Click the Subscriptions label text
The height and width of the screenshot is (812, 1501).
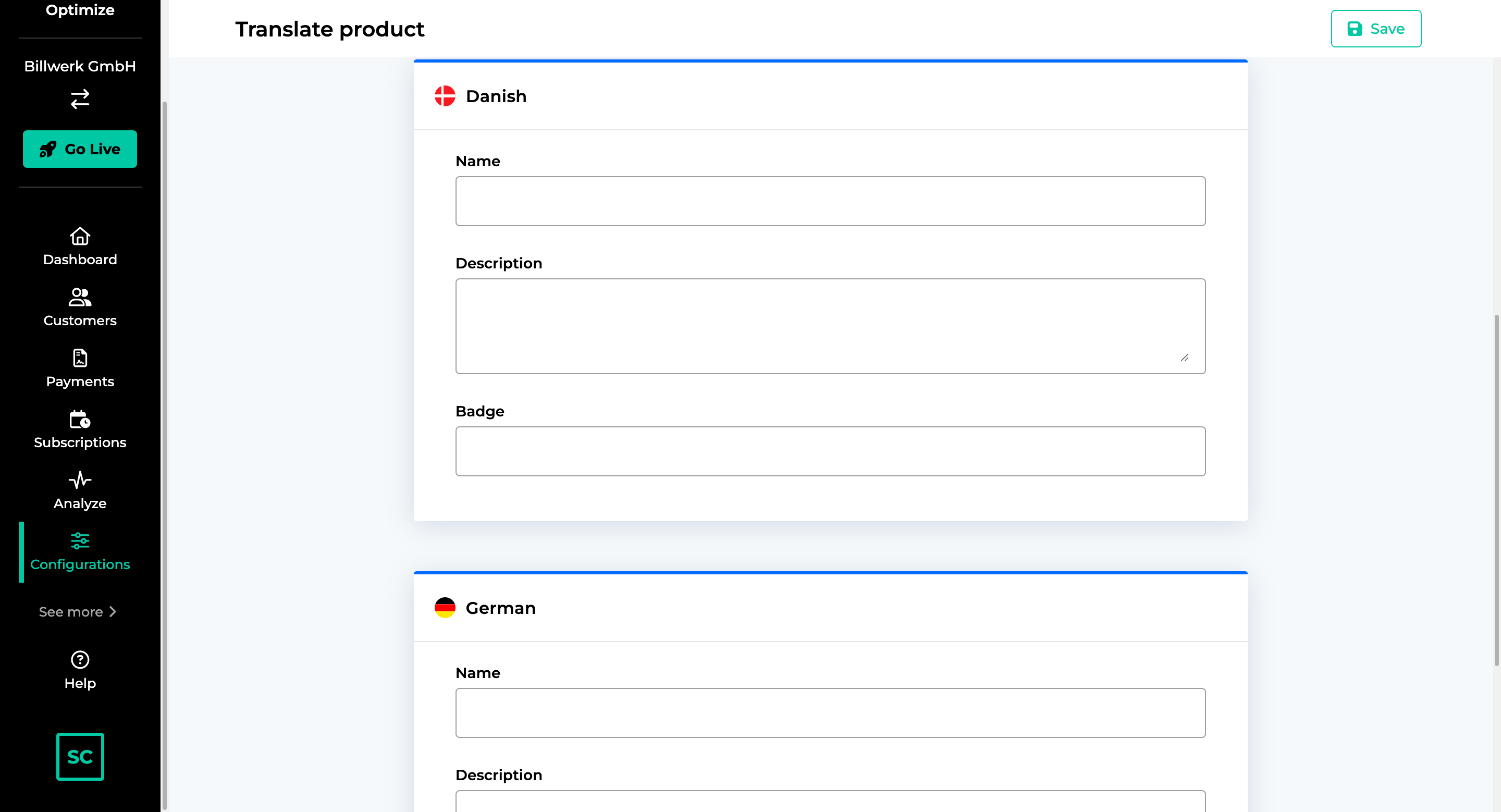[x=80, y=442]
